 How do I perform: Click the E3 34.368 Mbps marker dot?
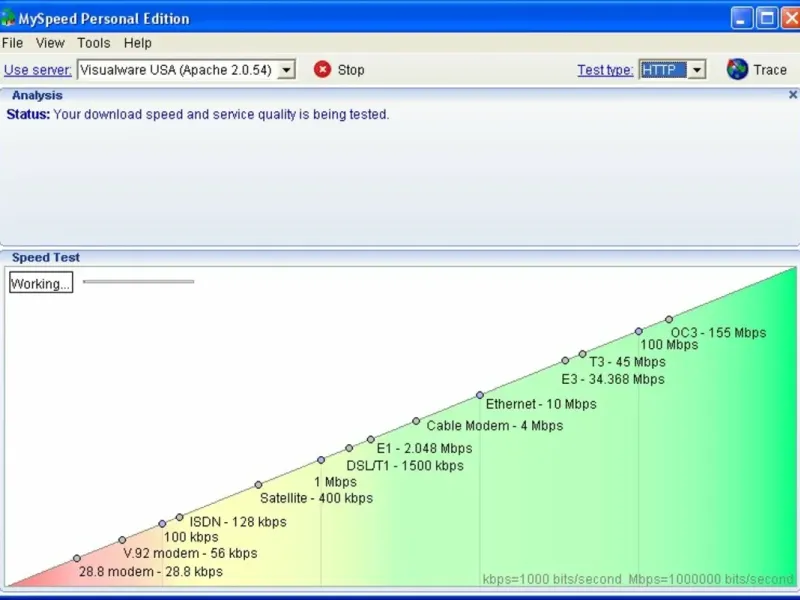coord(565,360)
